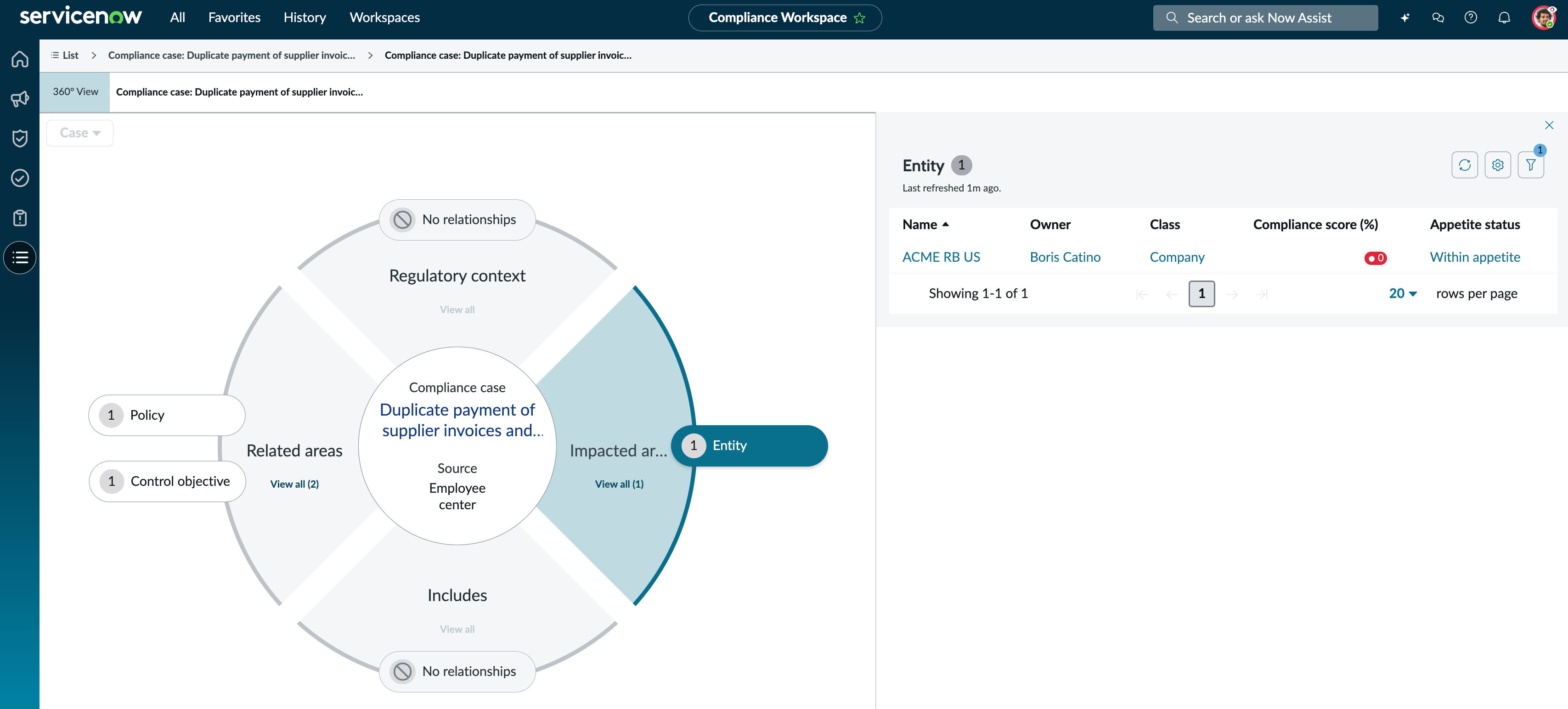Go to the last page of results

tap(1262, 294)
